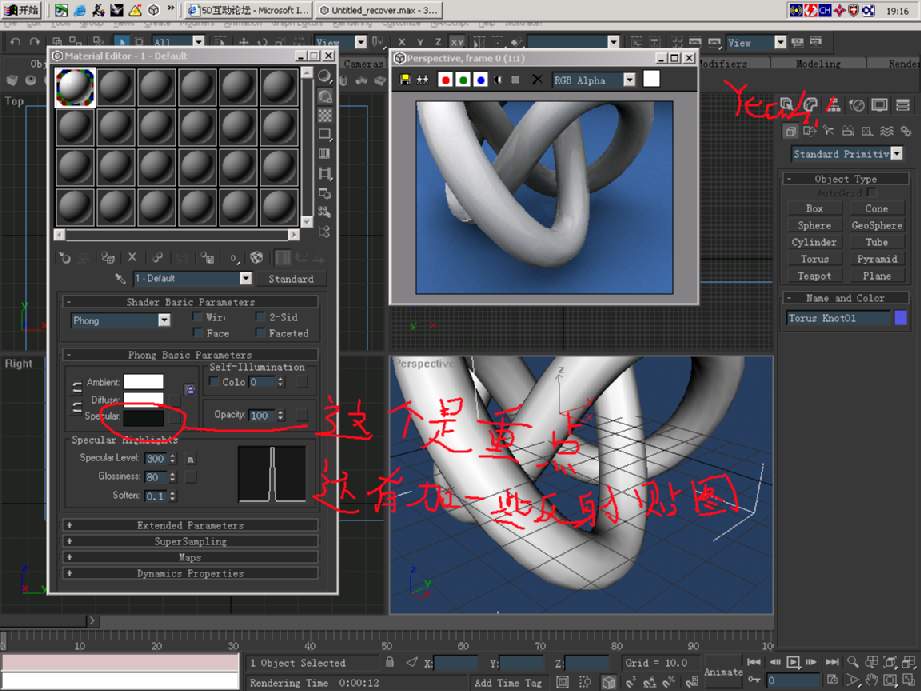Open the Motion command panel tab
The width and height of the screenshot is (921, 691).
tap(857, 105)
